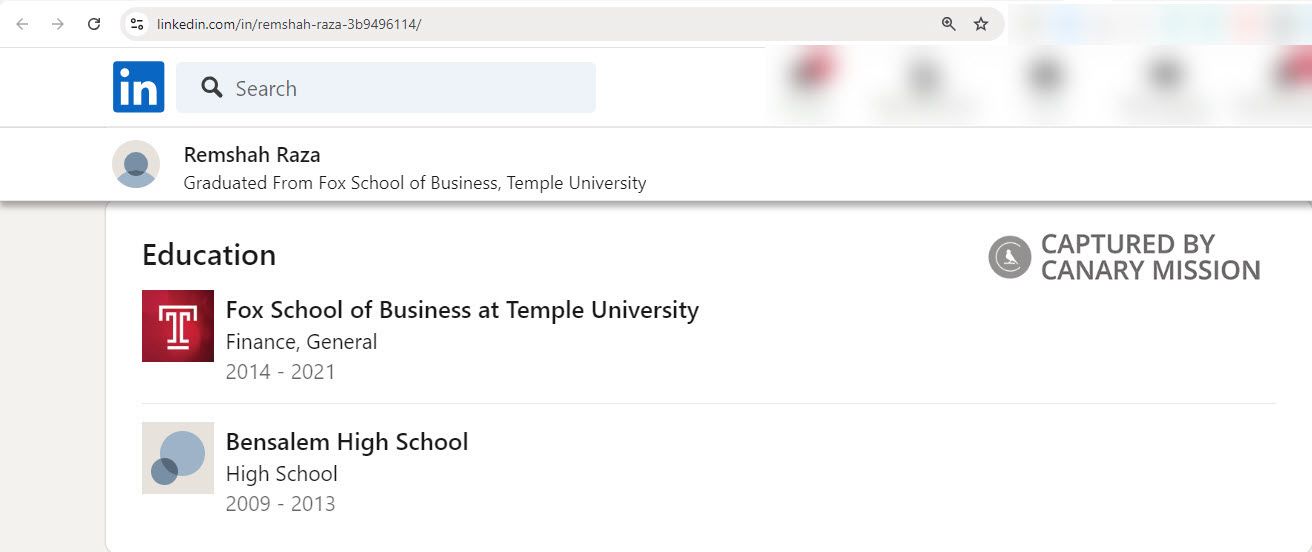1312x552 pixels.
Task: Click the Bensalem High School placeholder logo
Action: 178,458
